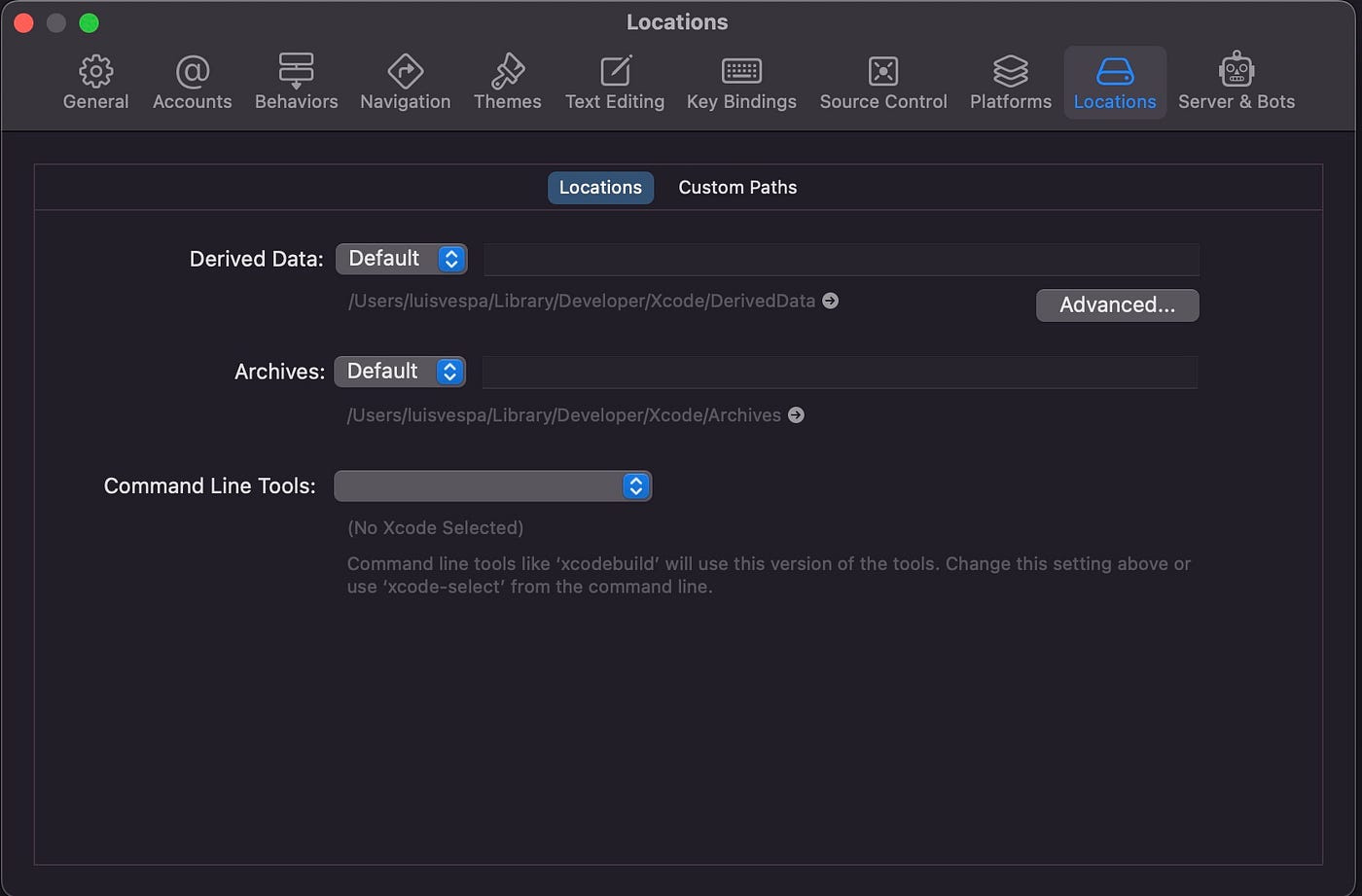Viewport: 1362px width, 896px height.
Task: Click the 'Derived Data:' label
Action: (x=257, y=259)
